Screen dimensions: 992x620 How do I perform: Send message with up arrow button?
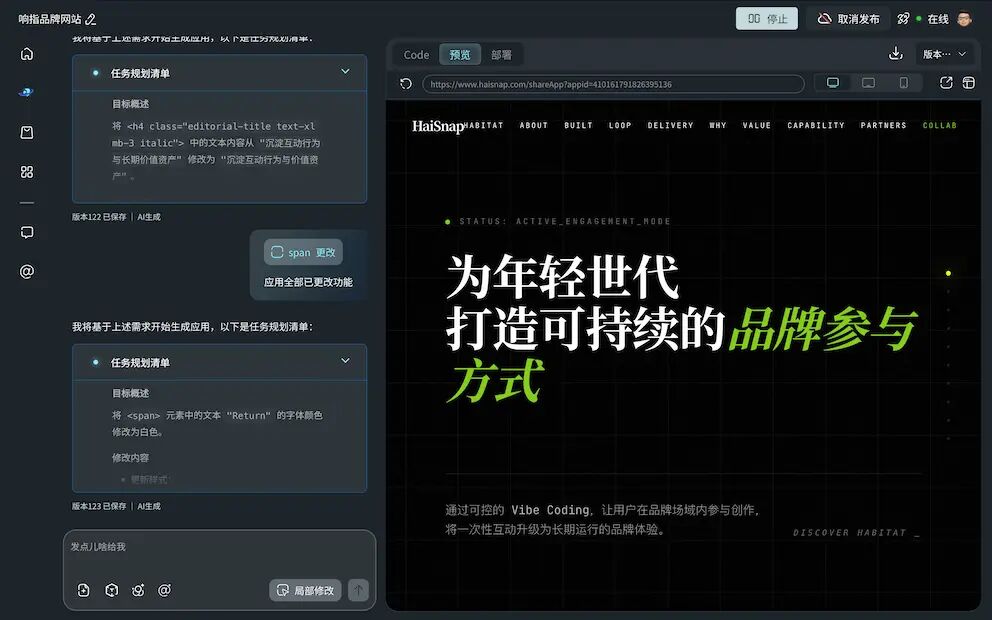coord(358,590)
